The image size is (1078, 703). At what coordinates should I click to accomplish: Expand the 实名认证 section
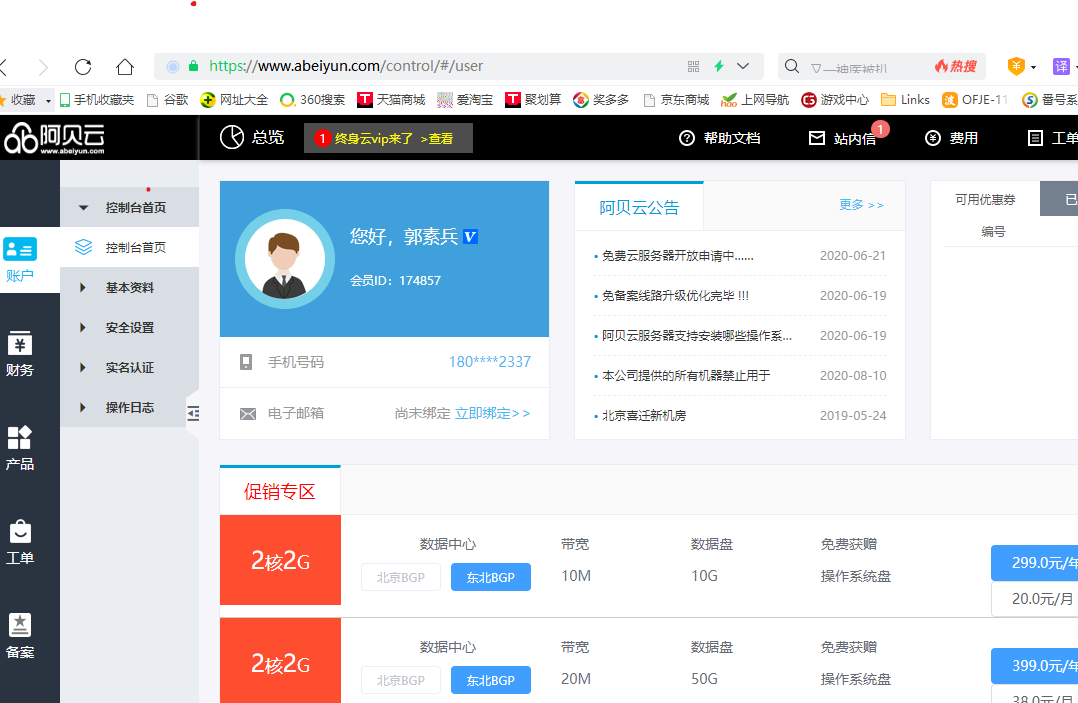coord(129,368)
